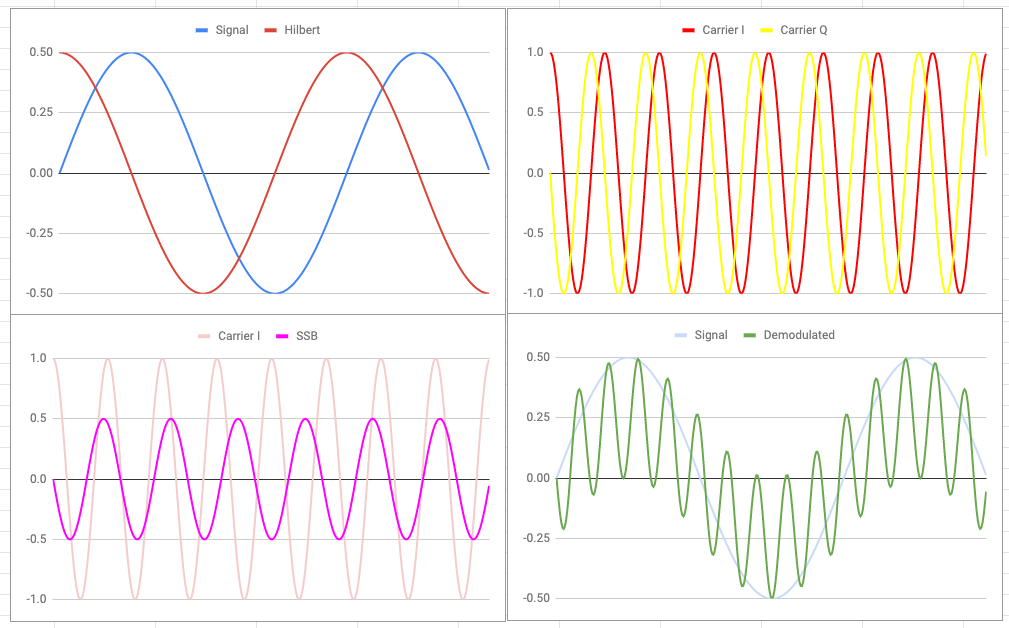Select Signal label in the Demodulated chart legend
The image size is (1009, 628).
pos(711,335)
